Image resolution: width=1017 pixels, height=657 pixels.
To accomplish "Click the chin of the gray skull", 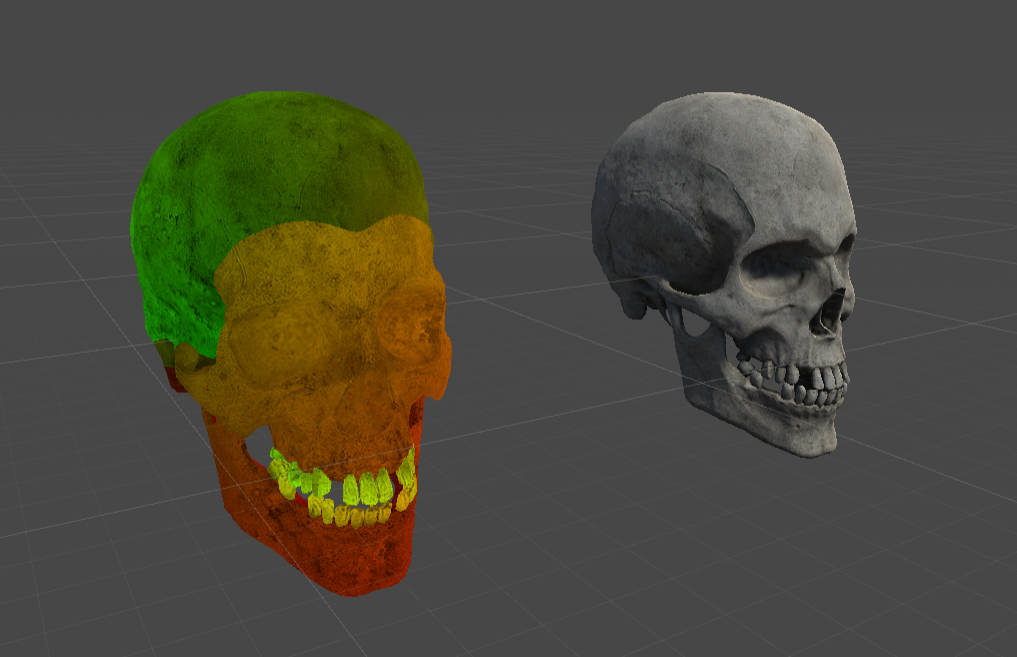I will [x=810, y=440].
